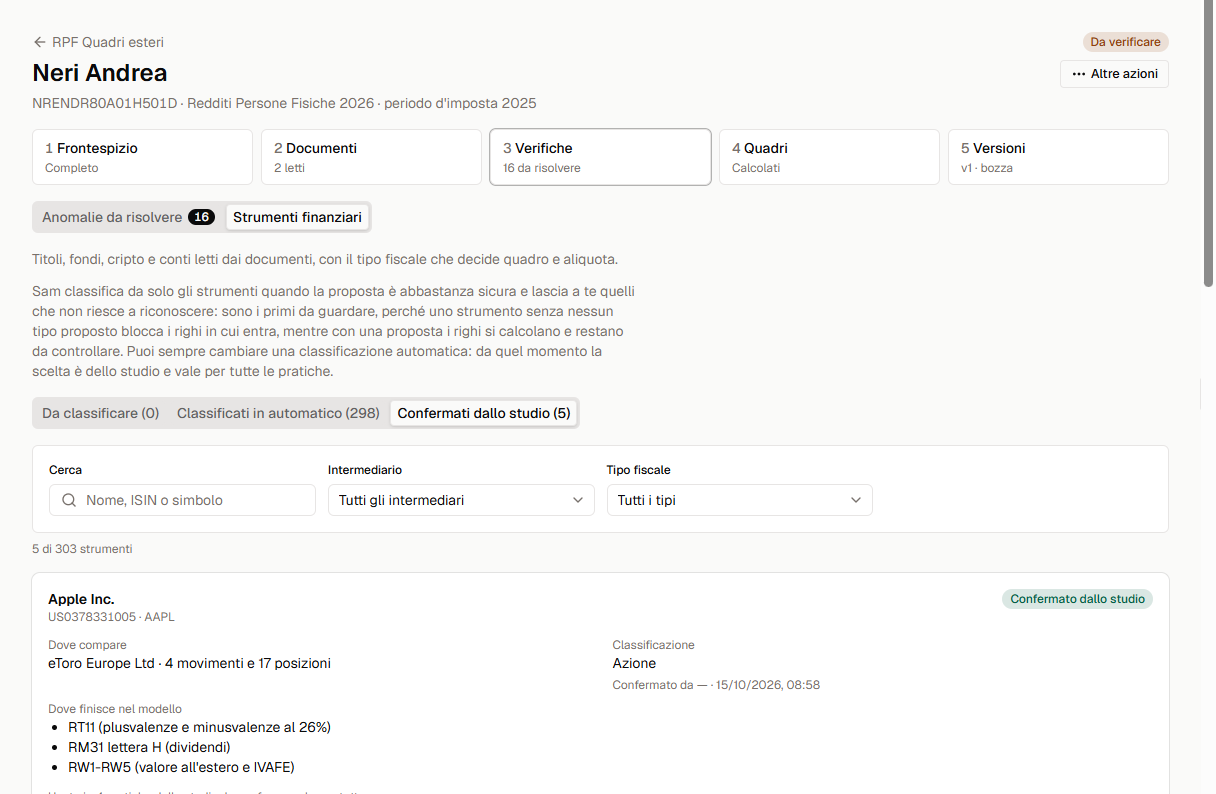Click the magnifier icon in search field
The image size is (1216, 794).
tap(69, 500)
